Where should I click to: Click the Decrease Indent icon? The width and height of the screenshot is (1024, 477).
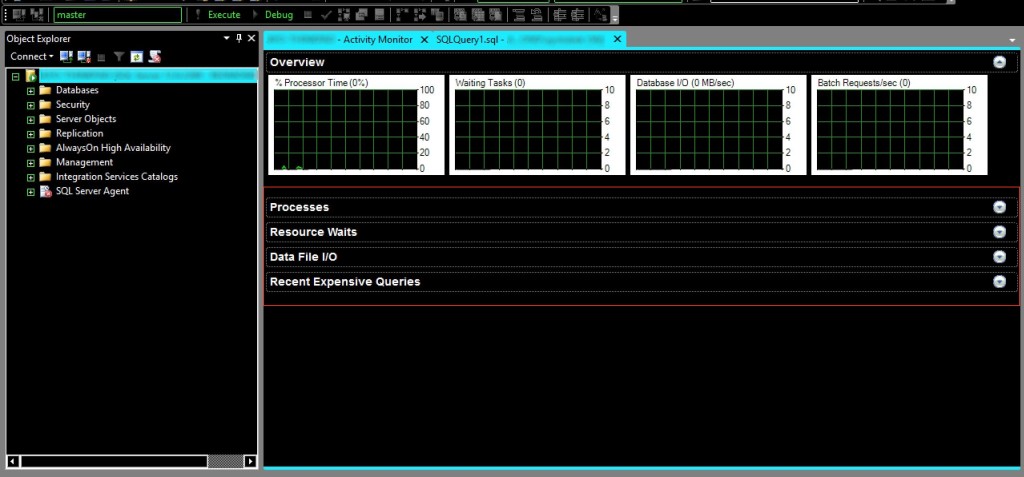pyautogui.click(x=560, y=14)
